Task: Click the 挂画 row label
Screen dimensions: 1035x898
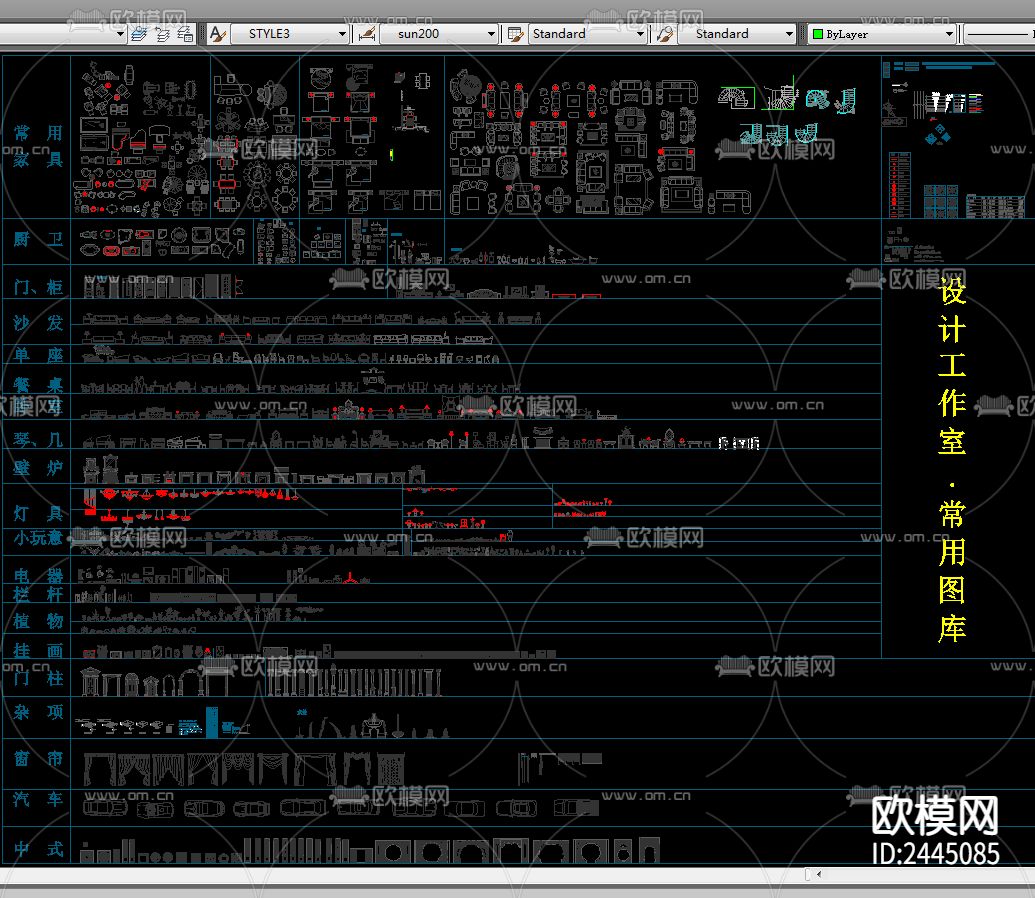Action: point(38,650)
